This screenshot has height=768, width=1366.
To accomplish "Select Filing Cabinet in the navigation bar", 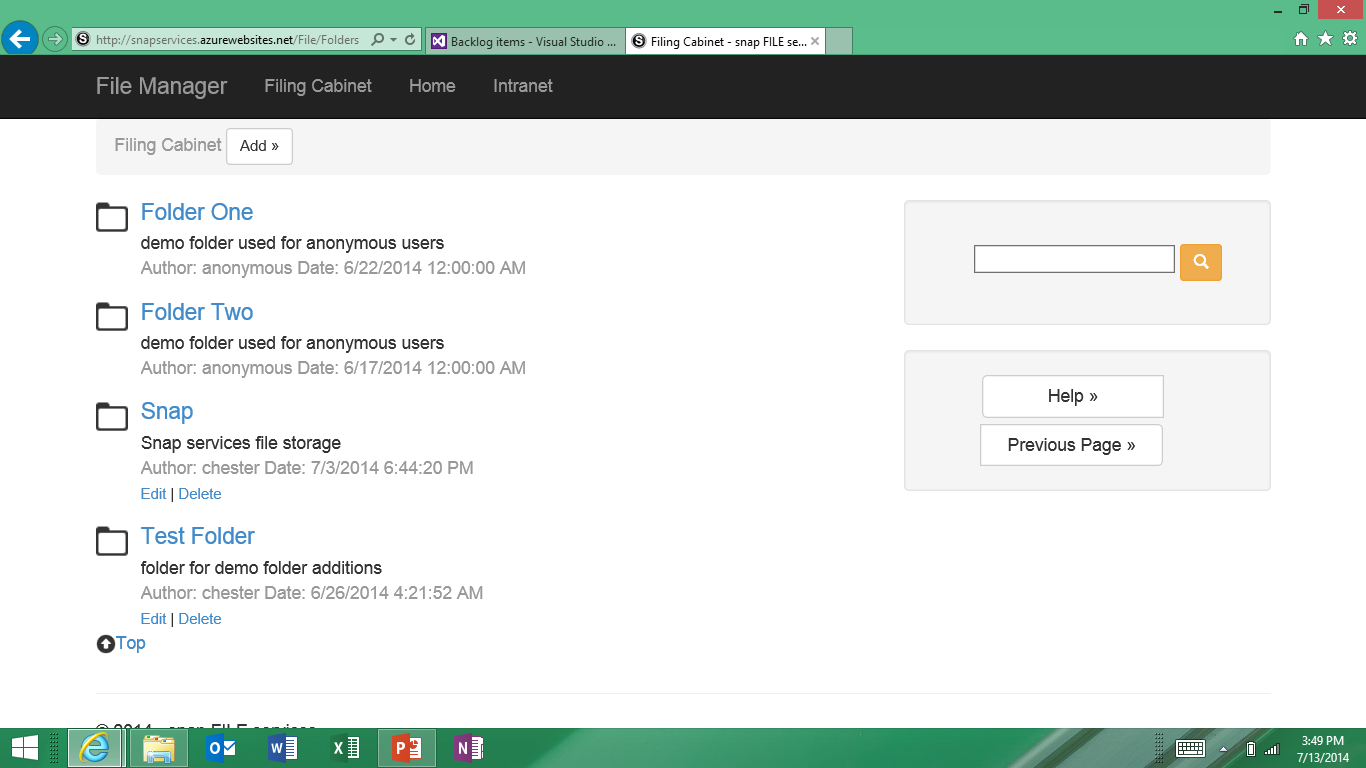I will point(318,86).
